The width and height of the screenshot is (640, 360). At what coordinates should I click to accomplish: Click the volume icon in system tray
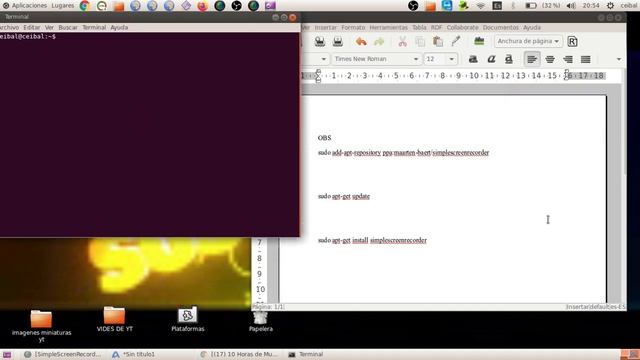click(x=571, y=6)
